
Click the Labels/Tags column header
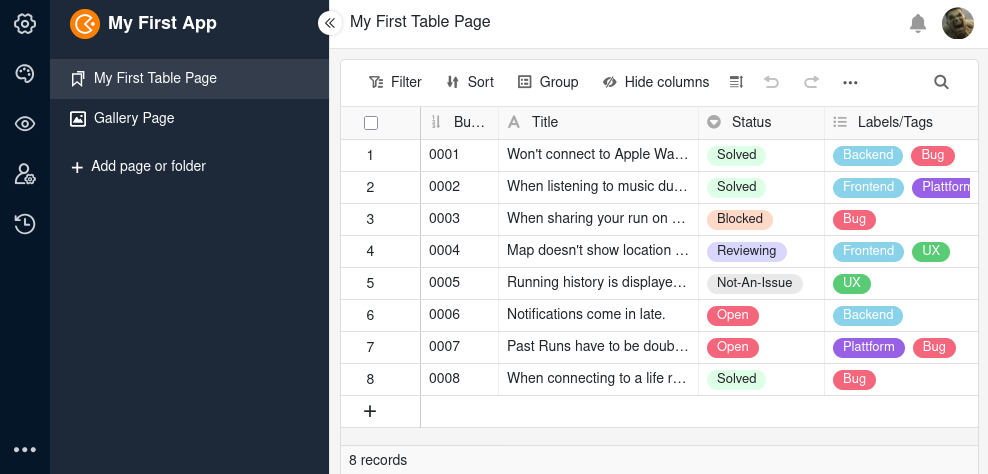pos(901,122)
